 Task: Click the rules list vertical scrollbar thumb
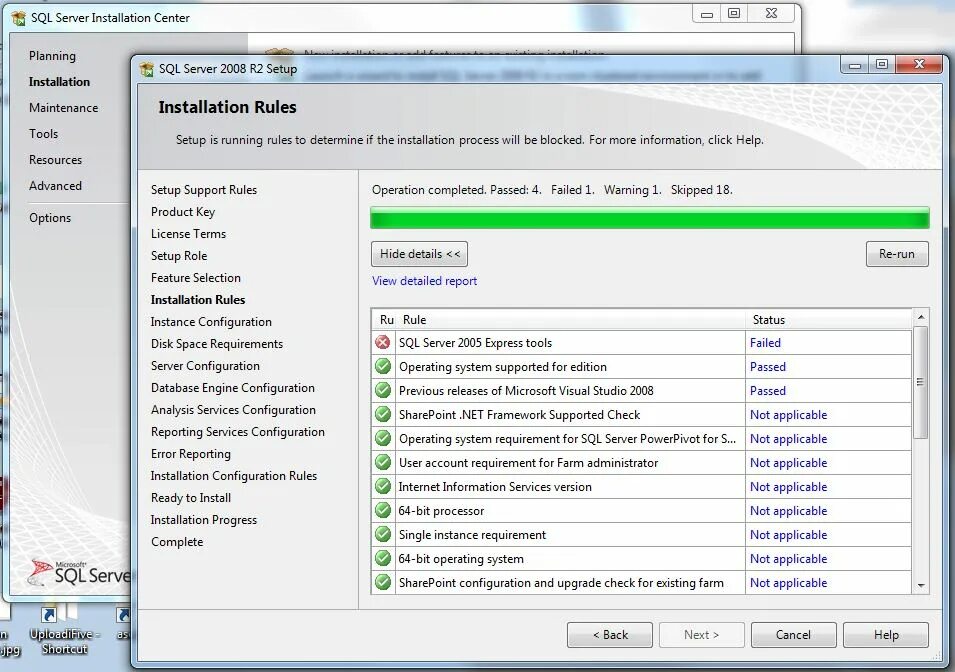(921, 382)
